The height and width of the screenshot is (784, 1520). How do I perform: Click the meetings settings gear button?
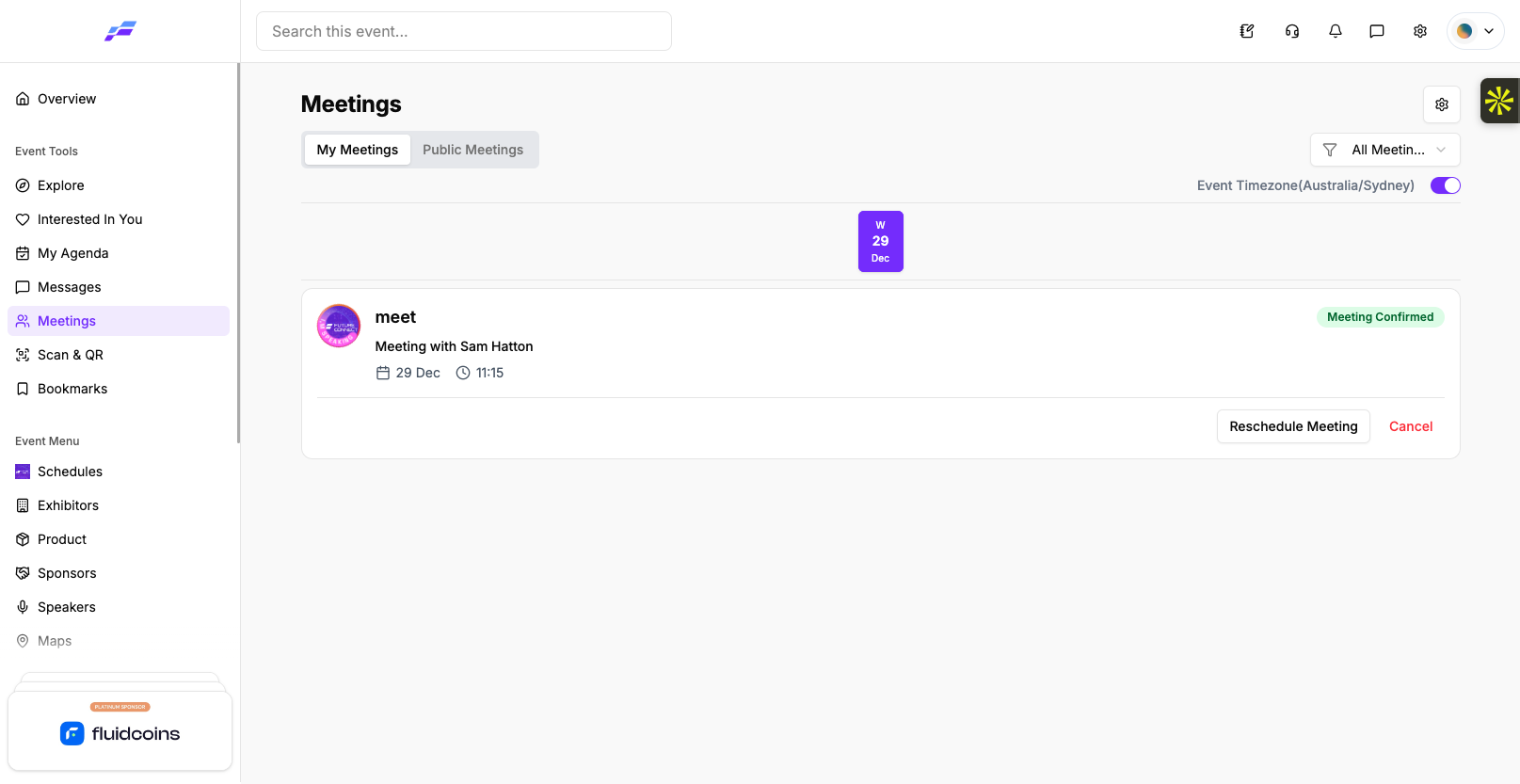[x=1442, y=104]
